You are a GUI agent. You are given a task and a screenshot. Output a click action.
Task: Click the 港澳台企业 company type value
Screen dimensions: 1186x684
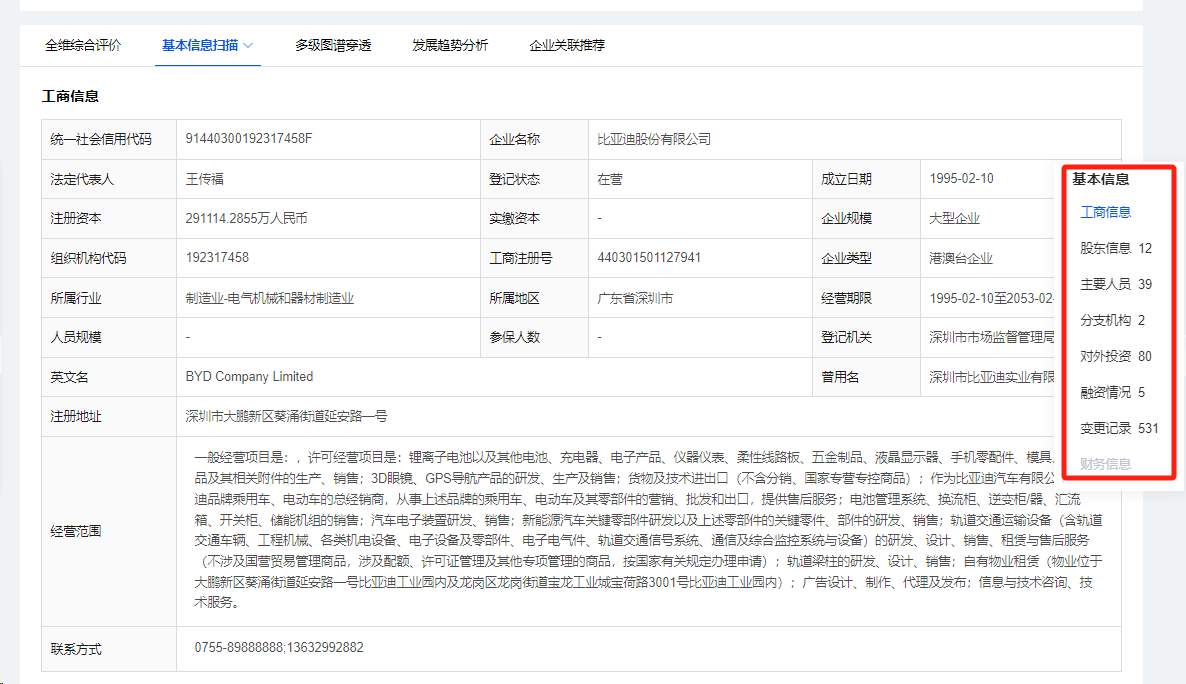point(960,258)
